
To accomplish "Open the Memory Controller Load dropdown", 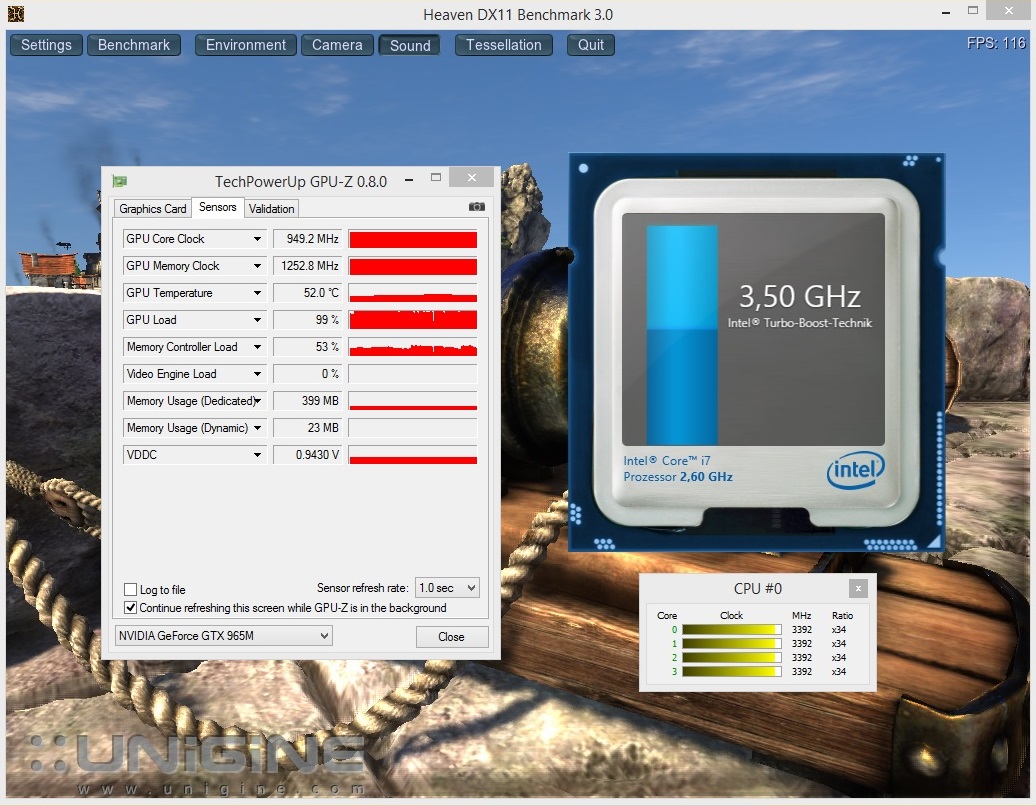I will (x=257, y=347).
